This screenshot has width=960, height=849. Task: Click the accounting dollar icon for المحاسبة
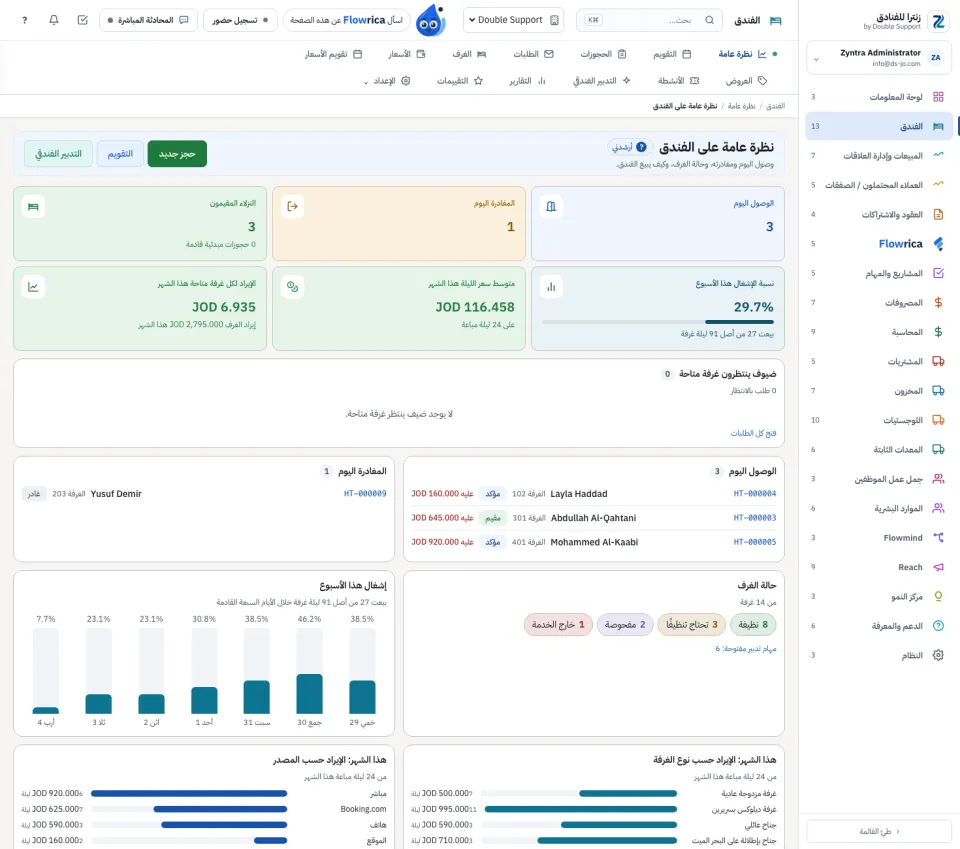[x=938, y=332]
